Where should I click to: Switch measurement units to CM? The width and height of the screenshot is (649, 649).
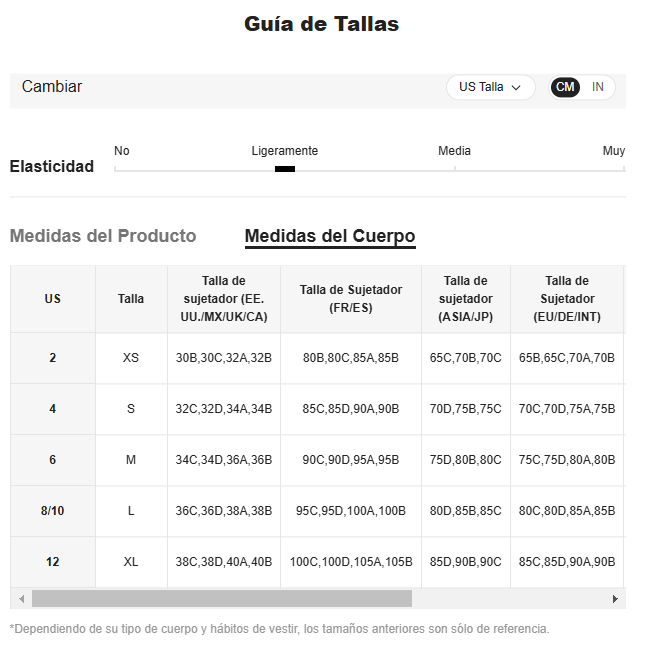pos(565,87)
